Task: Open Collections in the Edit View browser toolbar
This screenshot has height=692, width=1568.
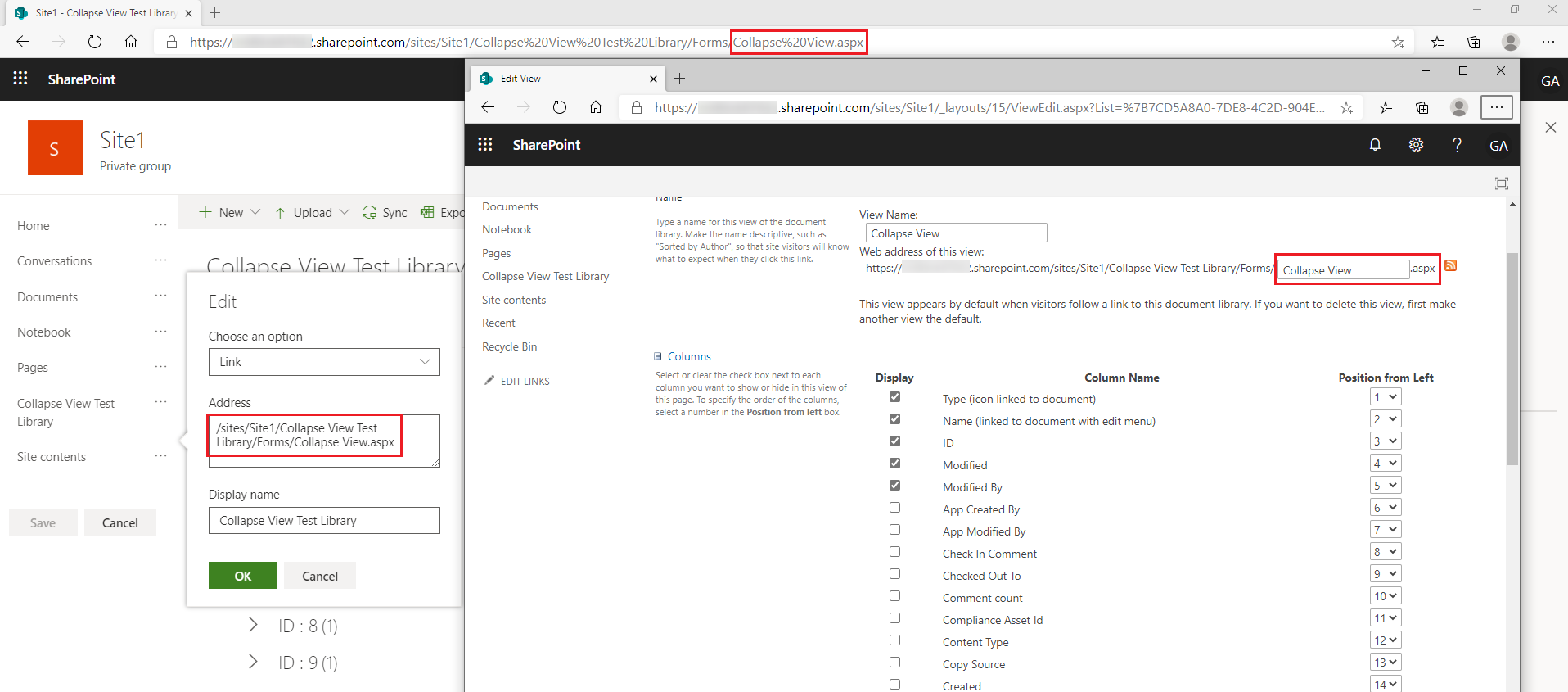Action: coord(1422,107)
